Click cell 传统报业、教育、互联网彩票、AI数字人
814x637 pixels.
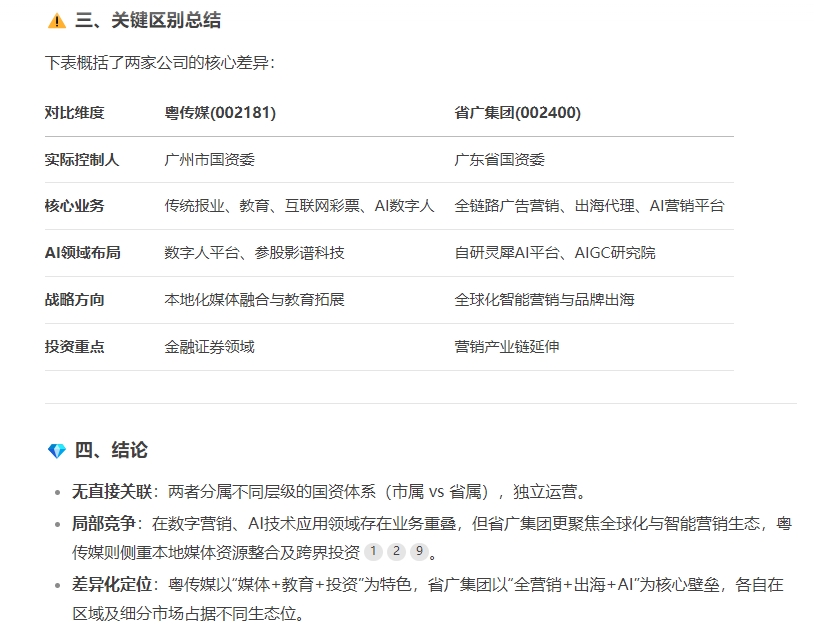[300, 206]
